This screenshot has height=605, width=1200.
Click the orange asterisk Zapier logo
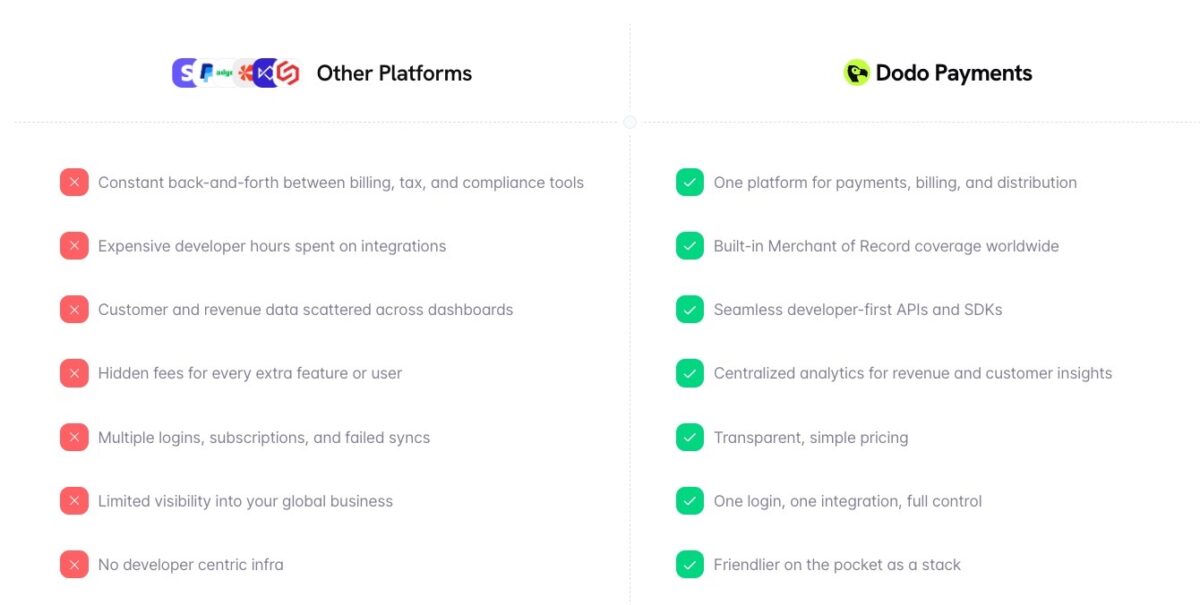pos(245,73)
